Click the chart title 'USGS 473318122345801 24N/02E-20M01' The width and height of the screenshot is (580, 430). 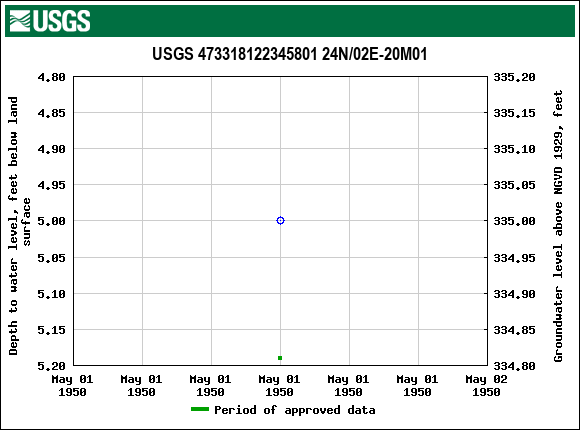click(290, 54)
